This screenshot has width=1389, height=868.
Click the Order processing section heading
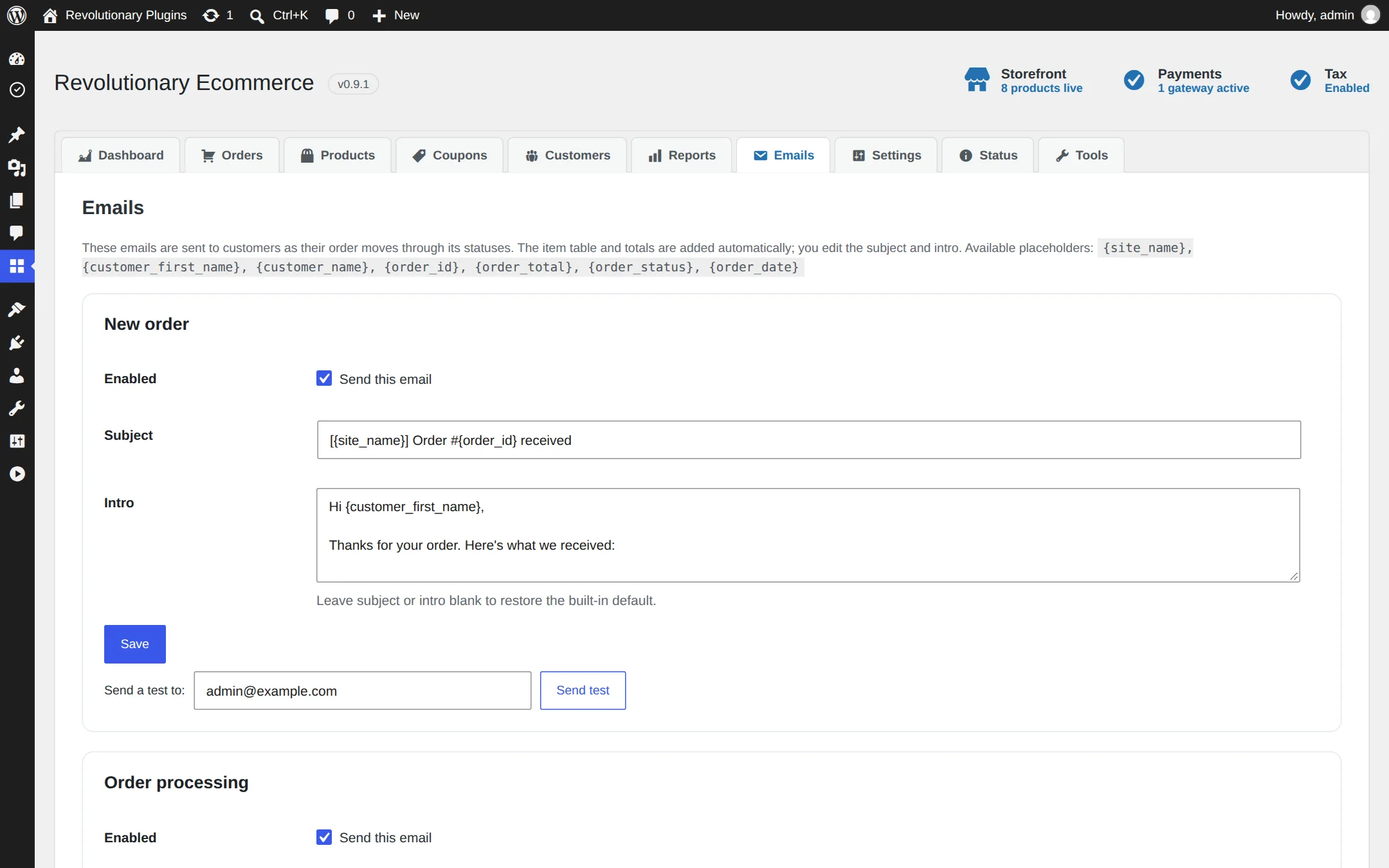(176, 782)
